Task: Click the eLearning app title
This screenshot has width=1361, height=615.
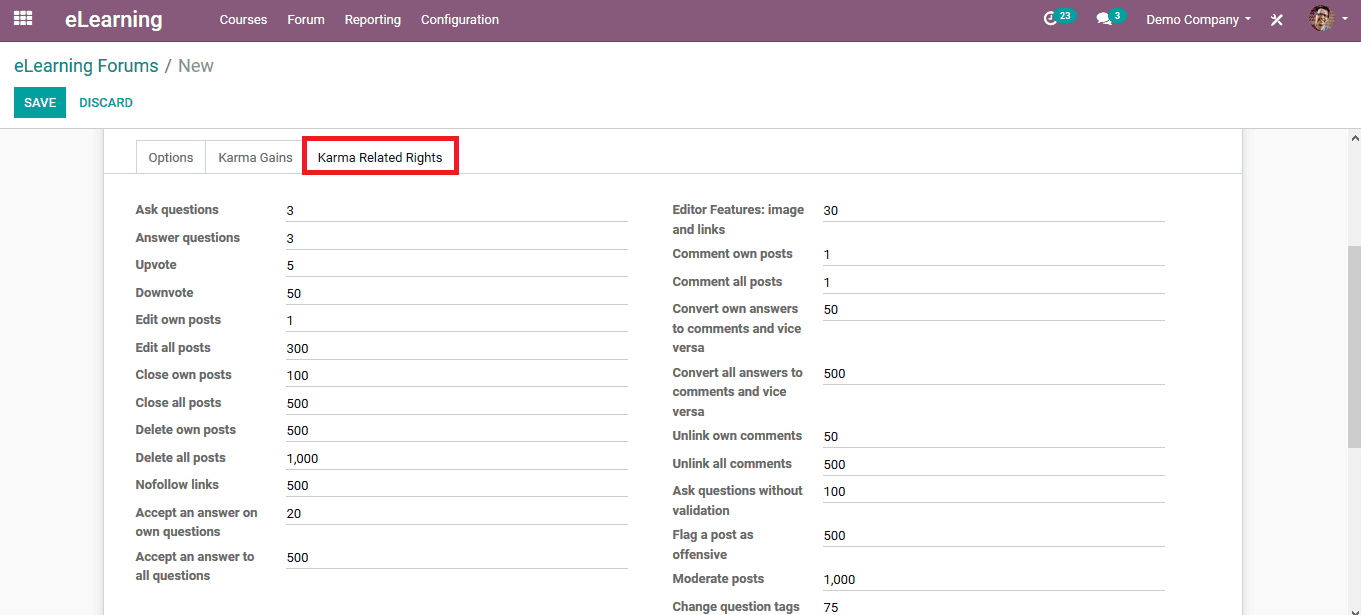Action: (x=114, y=19)
